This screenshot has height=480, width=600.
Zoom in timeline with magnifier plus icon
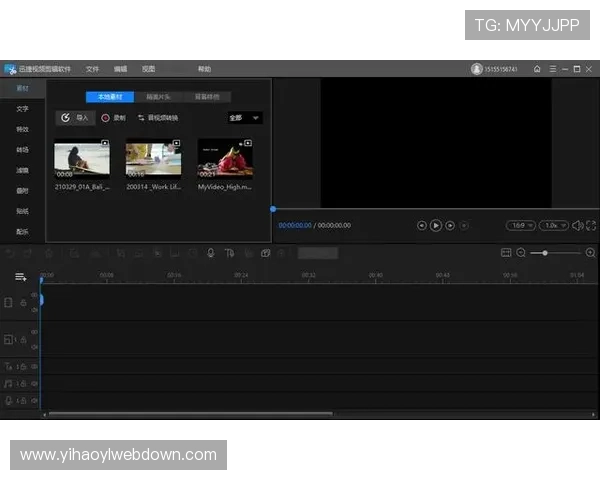590,253
